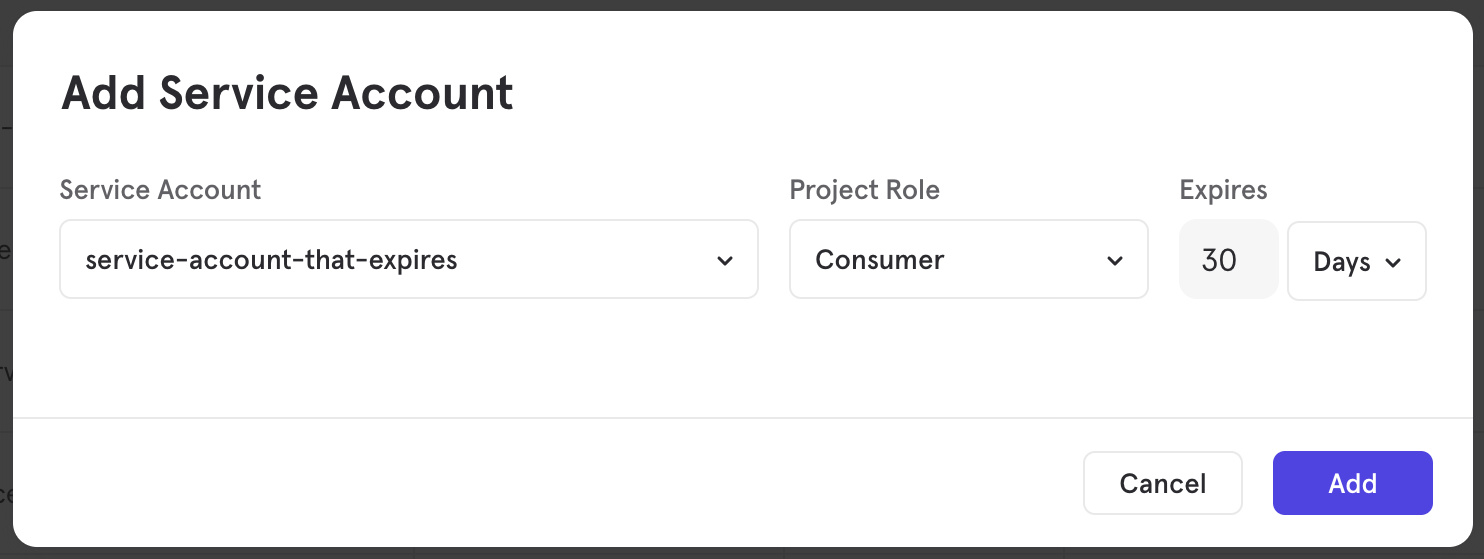Click the "Add Service Account" dialog title

click(287, 93)
